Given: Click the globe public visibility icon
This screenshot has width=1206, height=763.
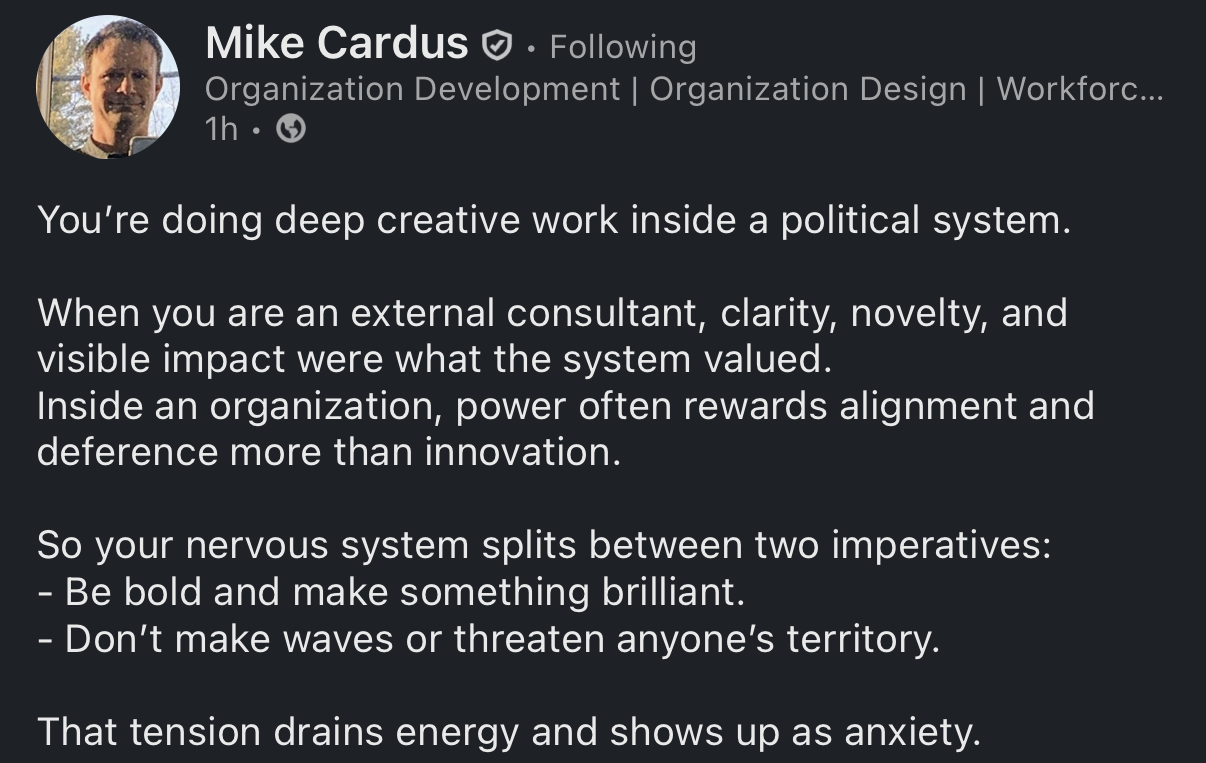Looking at the screenshot, I should [290, 130].
